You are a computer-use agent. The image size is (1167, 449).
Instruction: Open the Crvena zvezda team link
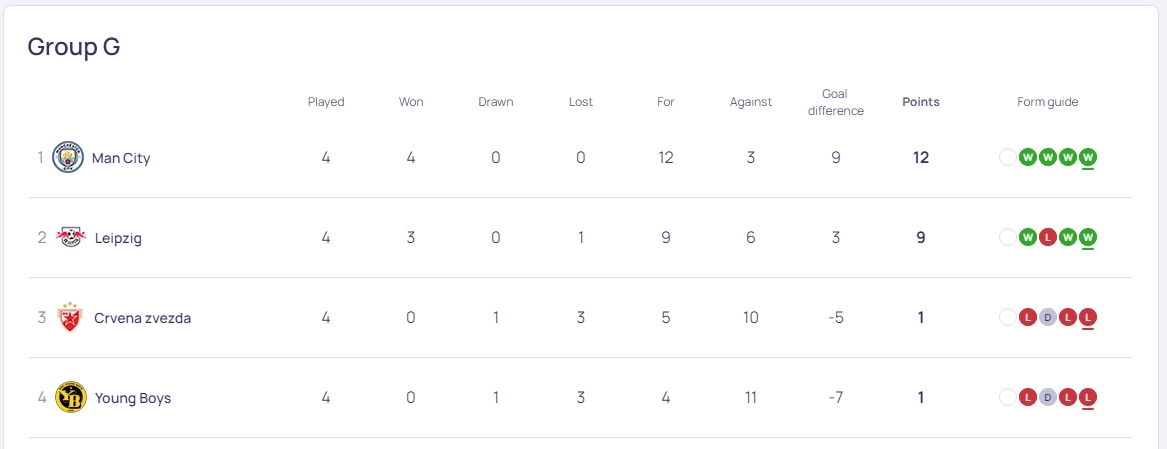click(x=142, y=318)
